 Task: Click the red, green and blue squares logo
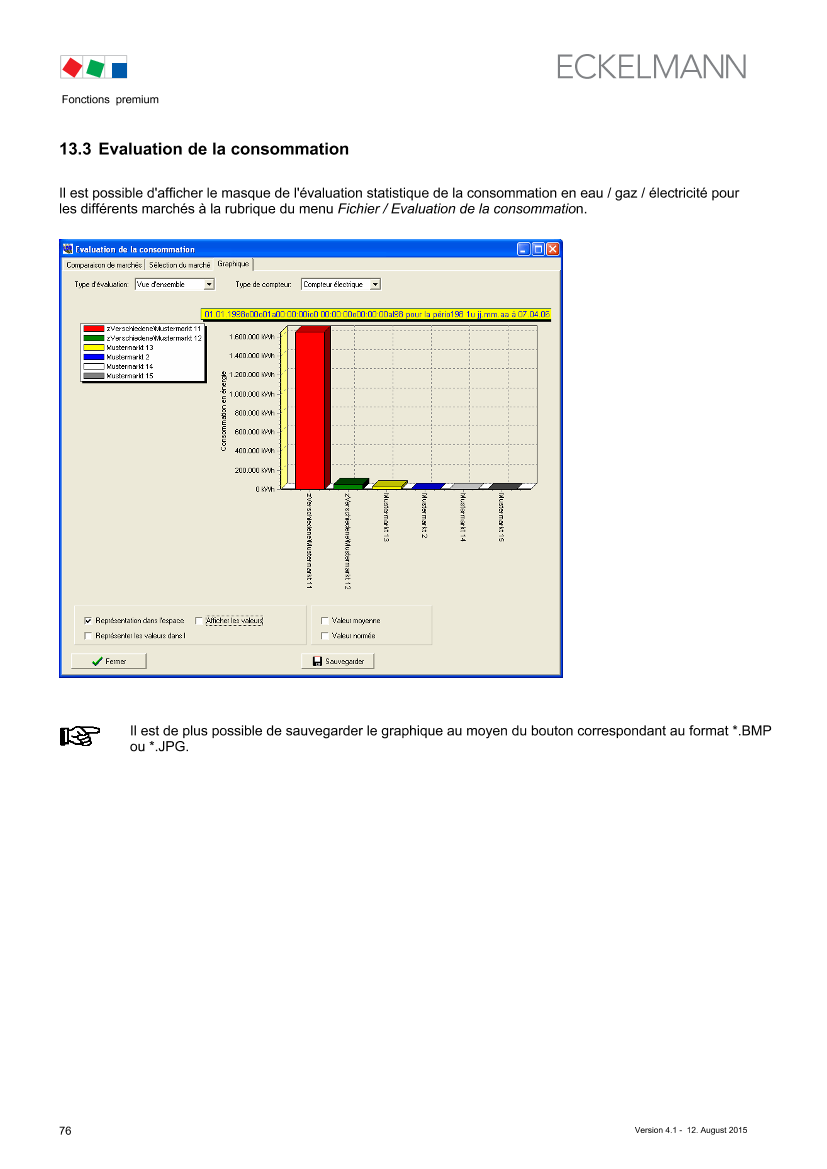(x=94, y=68)
